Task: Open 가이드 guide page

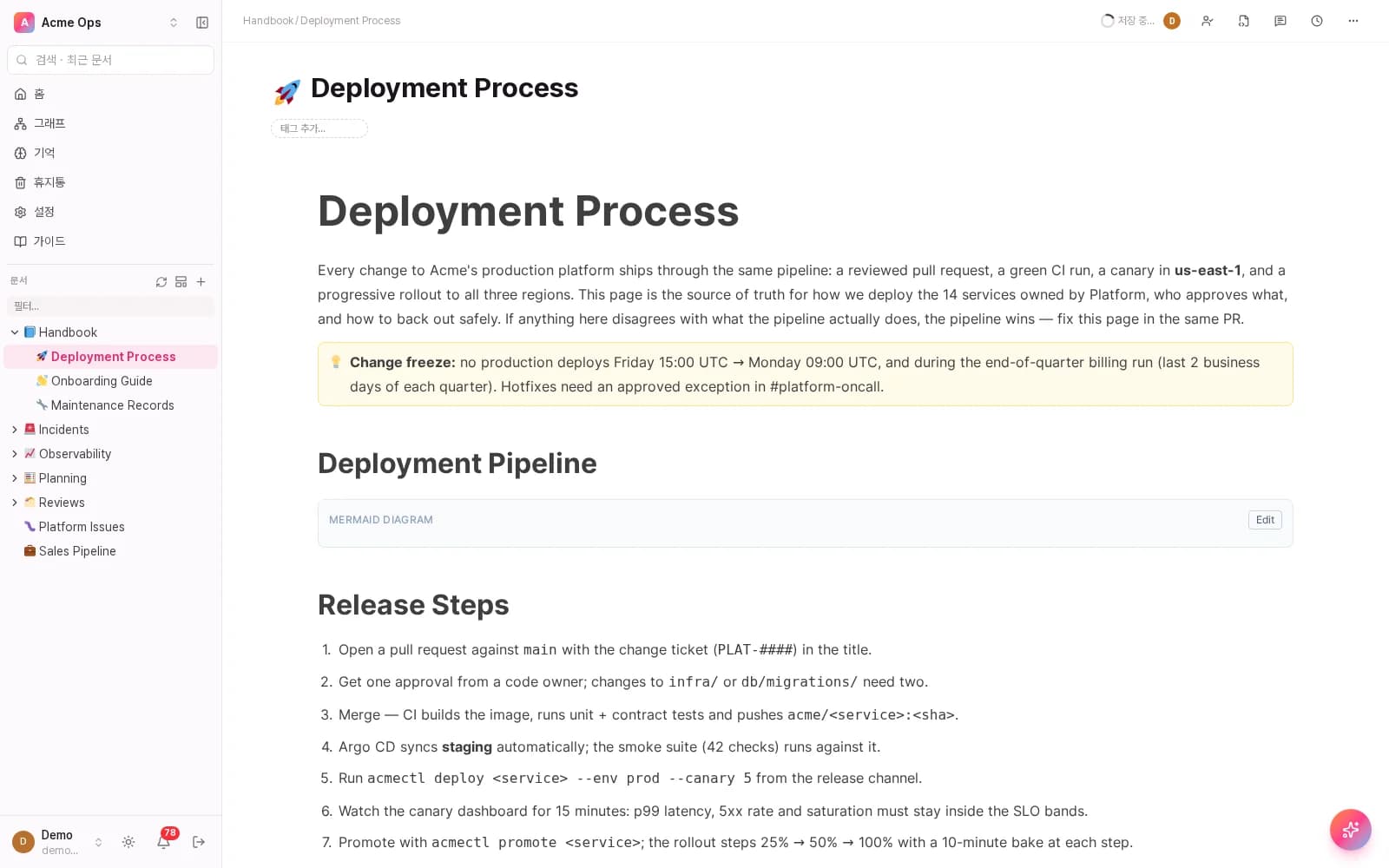Action: tap(111, 241)
